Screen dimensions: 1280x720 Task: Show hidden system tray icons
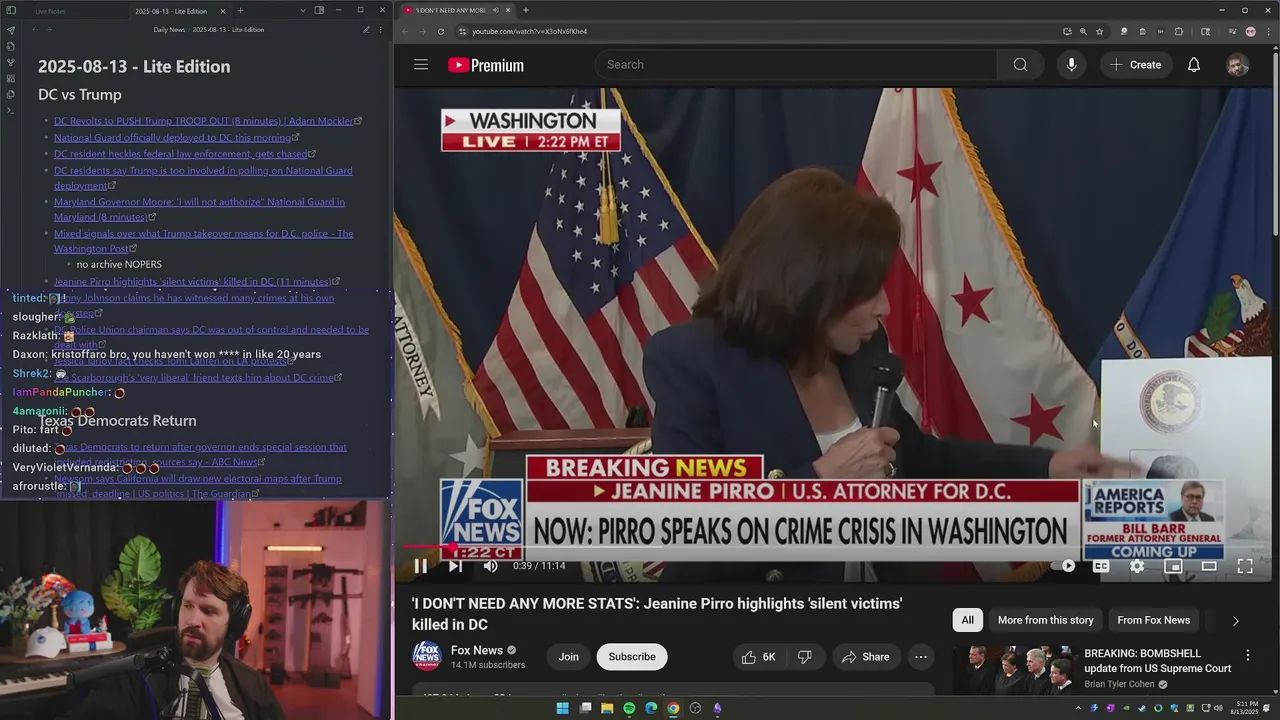coord(1078,708)
